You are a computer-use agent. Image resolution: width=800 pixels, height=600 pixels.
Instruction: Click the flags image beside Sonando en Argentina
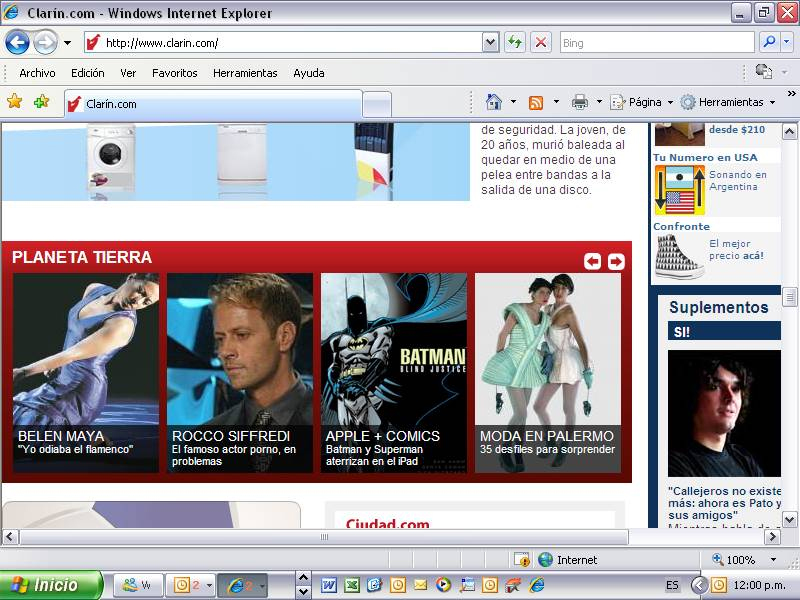tap(680, 190)
